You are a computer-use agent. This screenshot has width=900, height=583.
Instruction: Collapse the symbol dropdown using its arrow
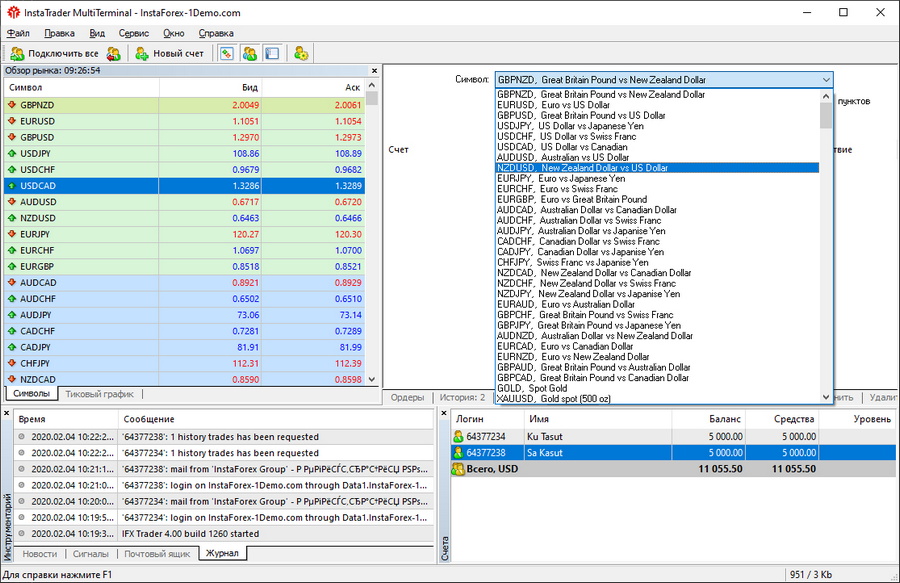825,79
